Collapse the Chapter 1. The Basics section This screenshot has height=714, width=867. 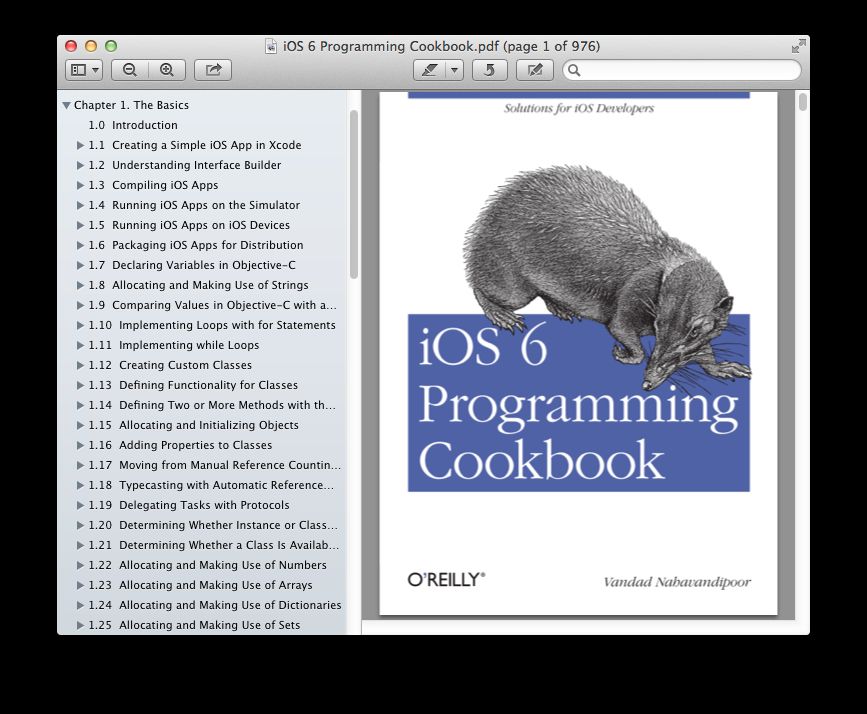tap(66, 105)
